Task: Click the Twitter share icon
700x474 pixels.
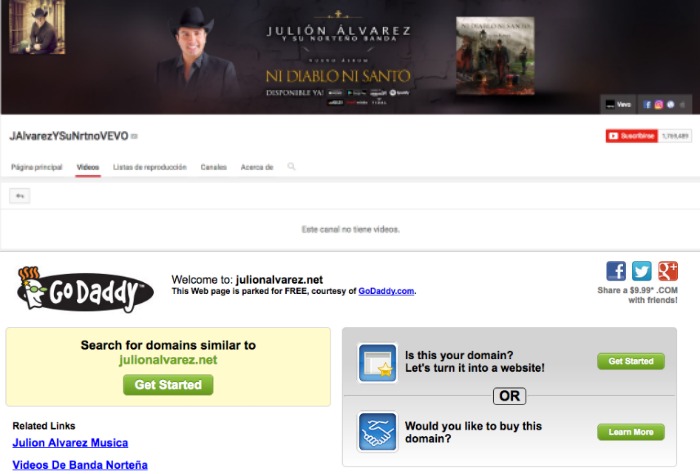Action: [641, 271]
